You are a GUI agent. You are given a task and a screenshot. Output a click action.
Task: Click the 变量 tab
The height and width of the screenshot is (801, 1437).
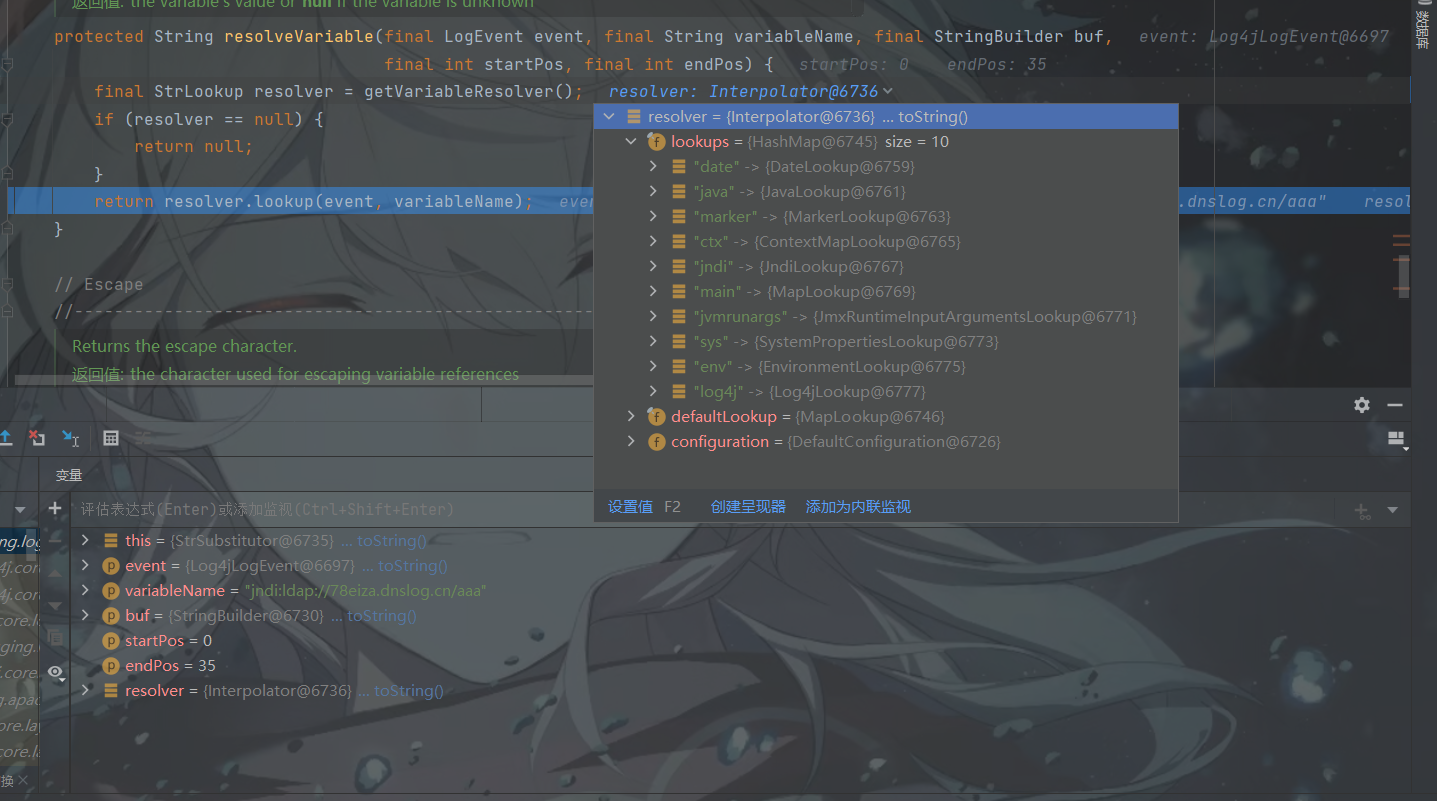tap(69, 475)
